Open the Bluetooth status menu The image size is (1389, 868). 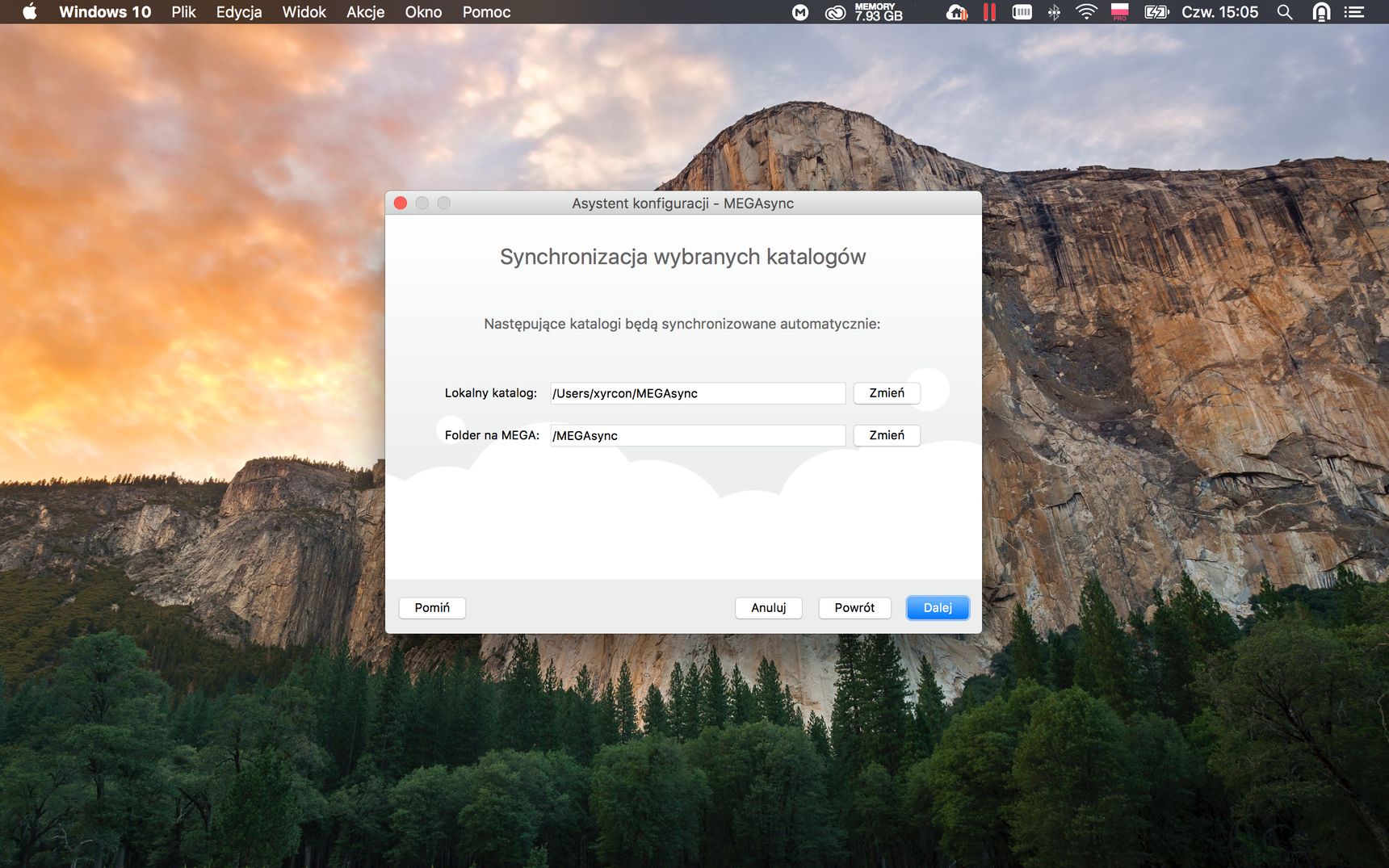click(x=1054, y=12)
